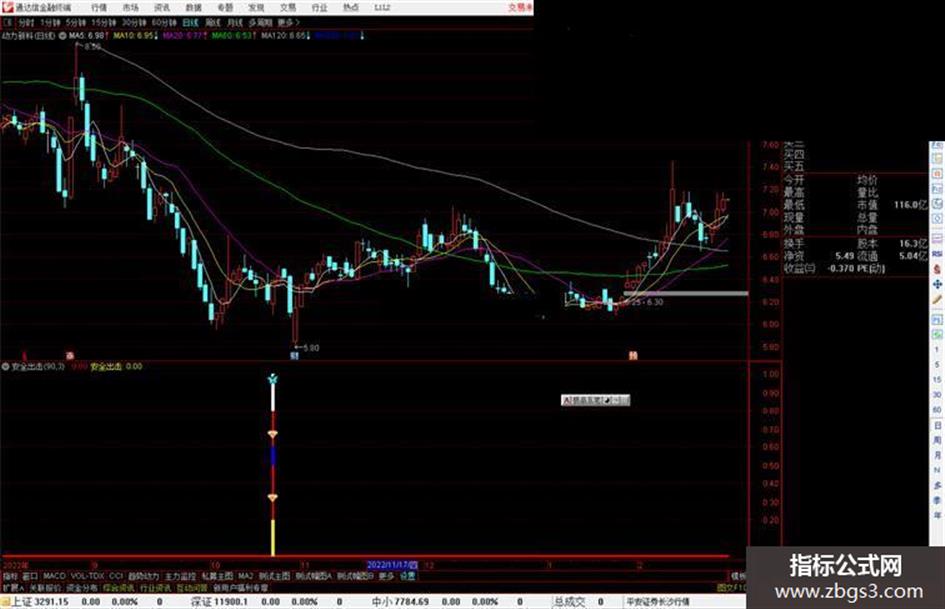This screenshot has height=609, width=945.
Task: Open the 指标 indicator tab
Action: pos(11,576)
